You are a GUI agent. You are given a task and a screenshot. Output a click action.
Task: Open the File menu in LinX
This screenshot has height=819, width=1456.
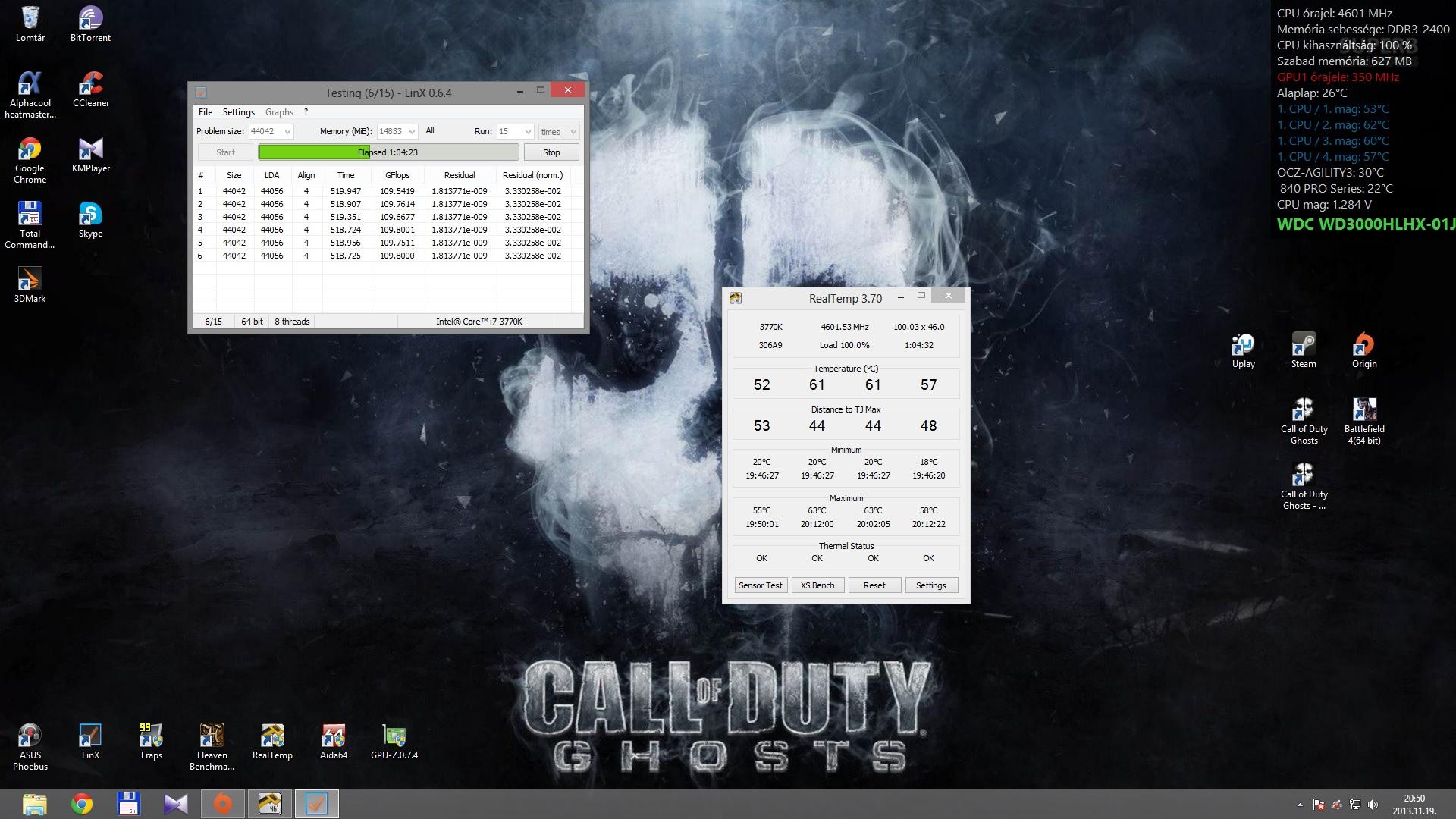pos(205,112)
